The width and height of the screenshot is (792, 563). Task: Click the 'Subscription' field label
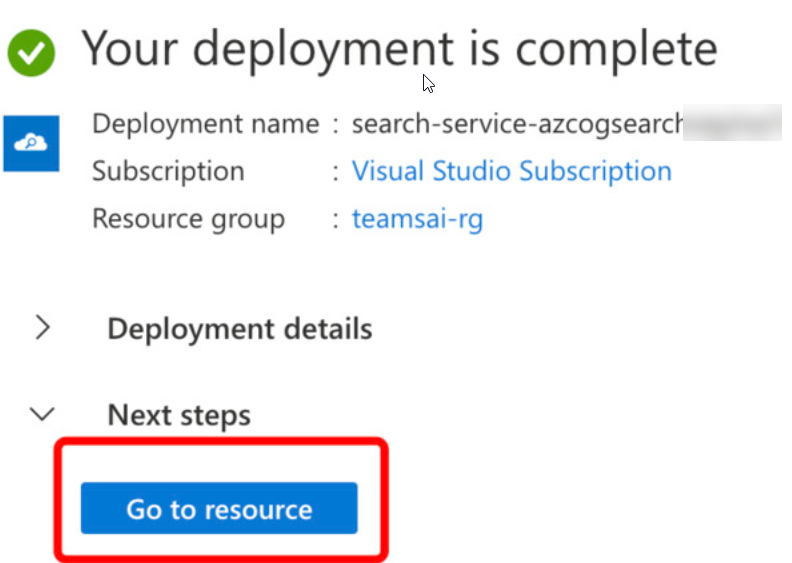click(168, 171)
